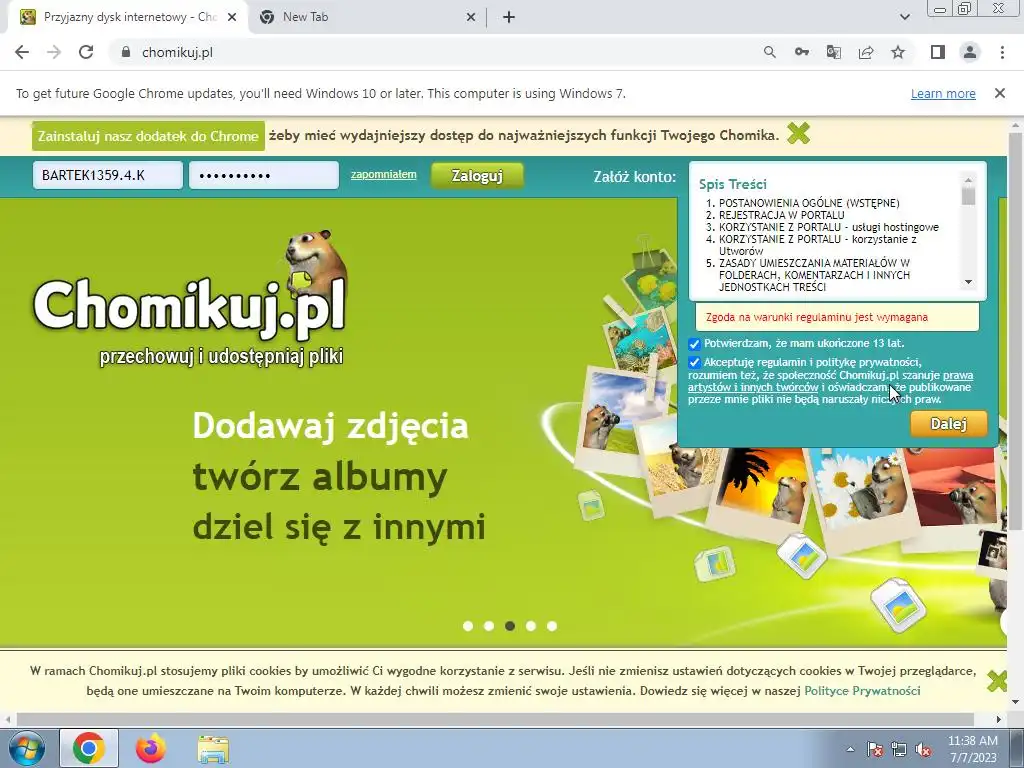The image size is (1024, 768).
Task: Click the page vertical scrollbar down arrow
Action: (1016, 703)
